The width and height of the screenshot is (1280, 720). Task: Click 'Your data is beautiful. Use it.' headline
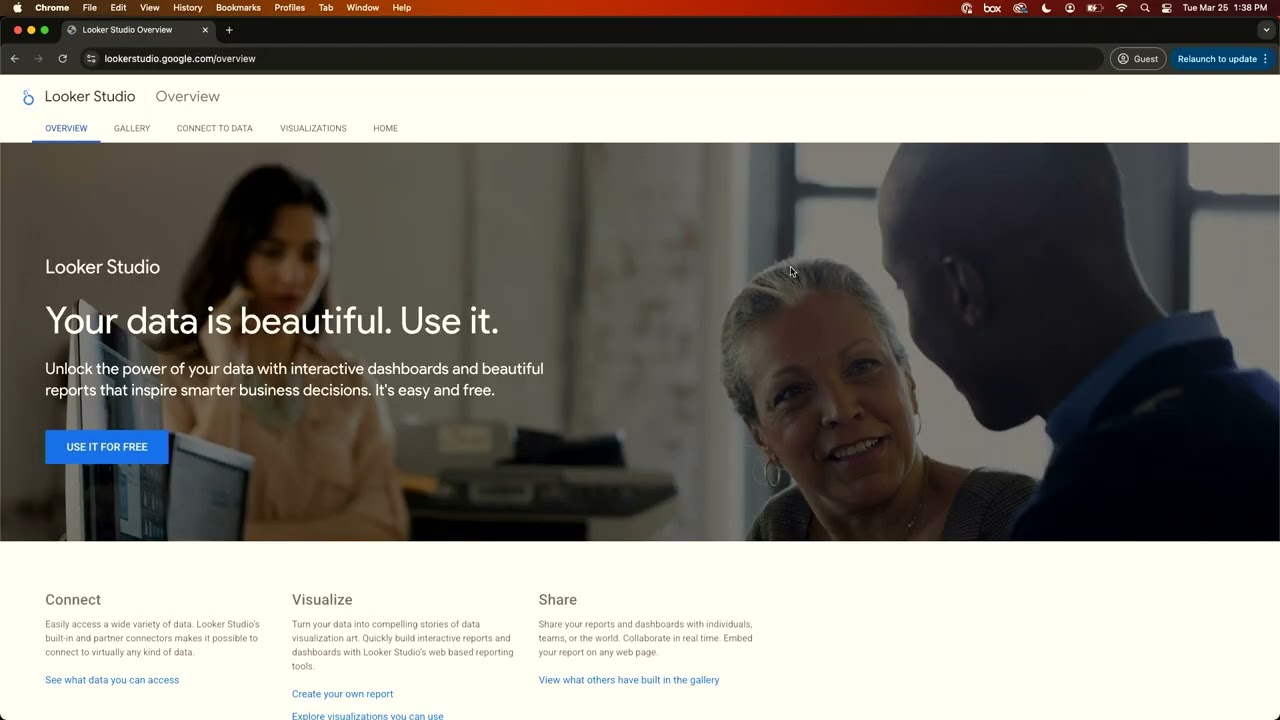coord(272,321)
